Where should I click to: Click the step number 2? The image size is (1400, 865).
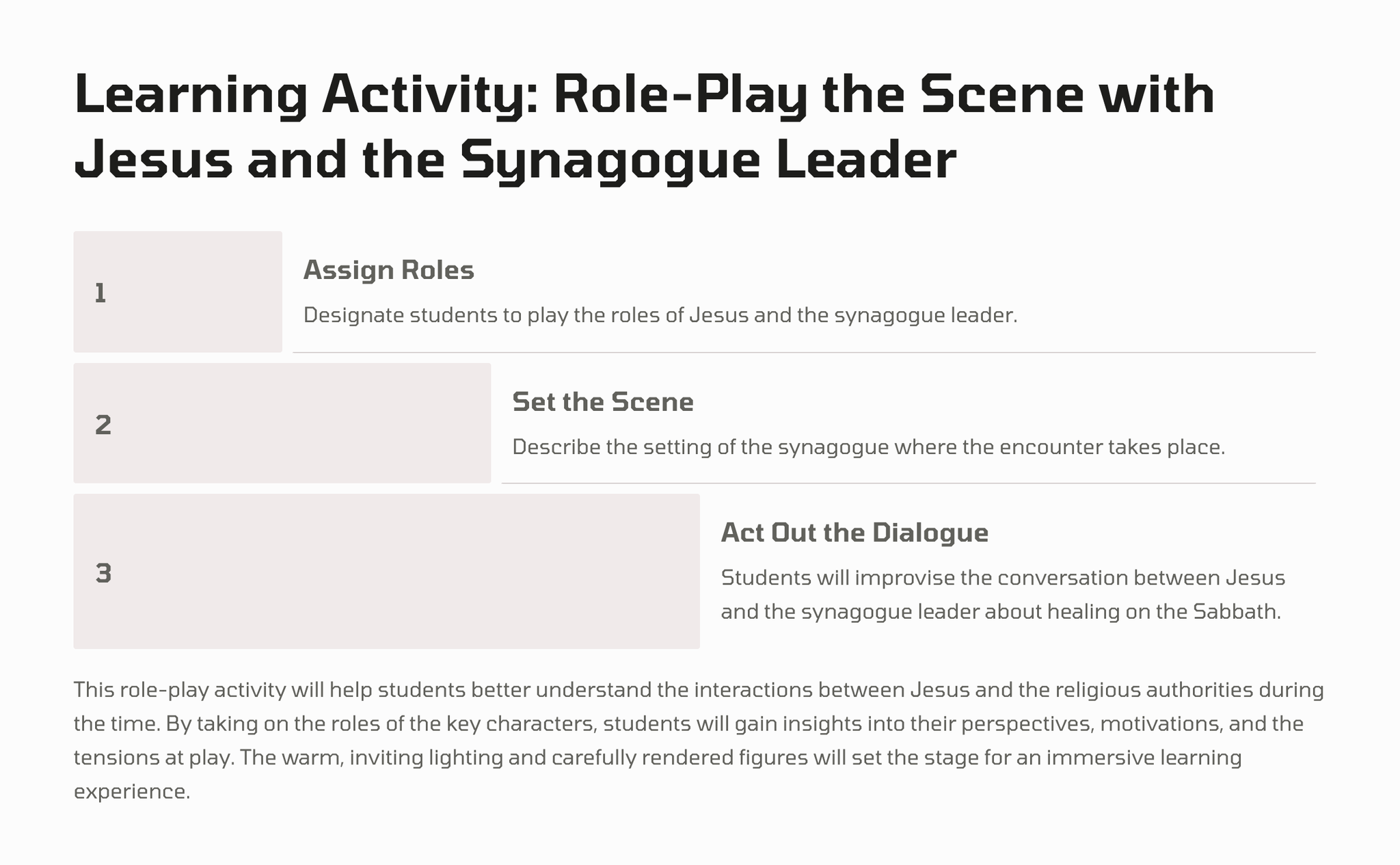coord(103,425)
